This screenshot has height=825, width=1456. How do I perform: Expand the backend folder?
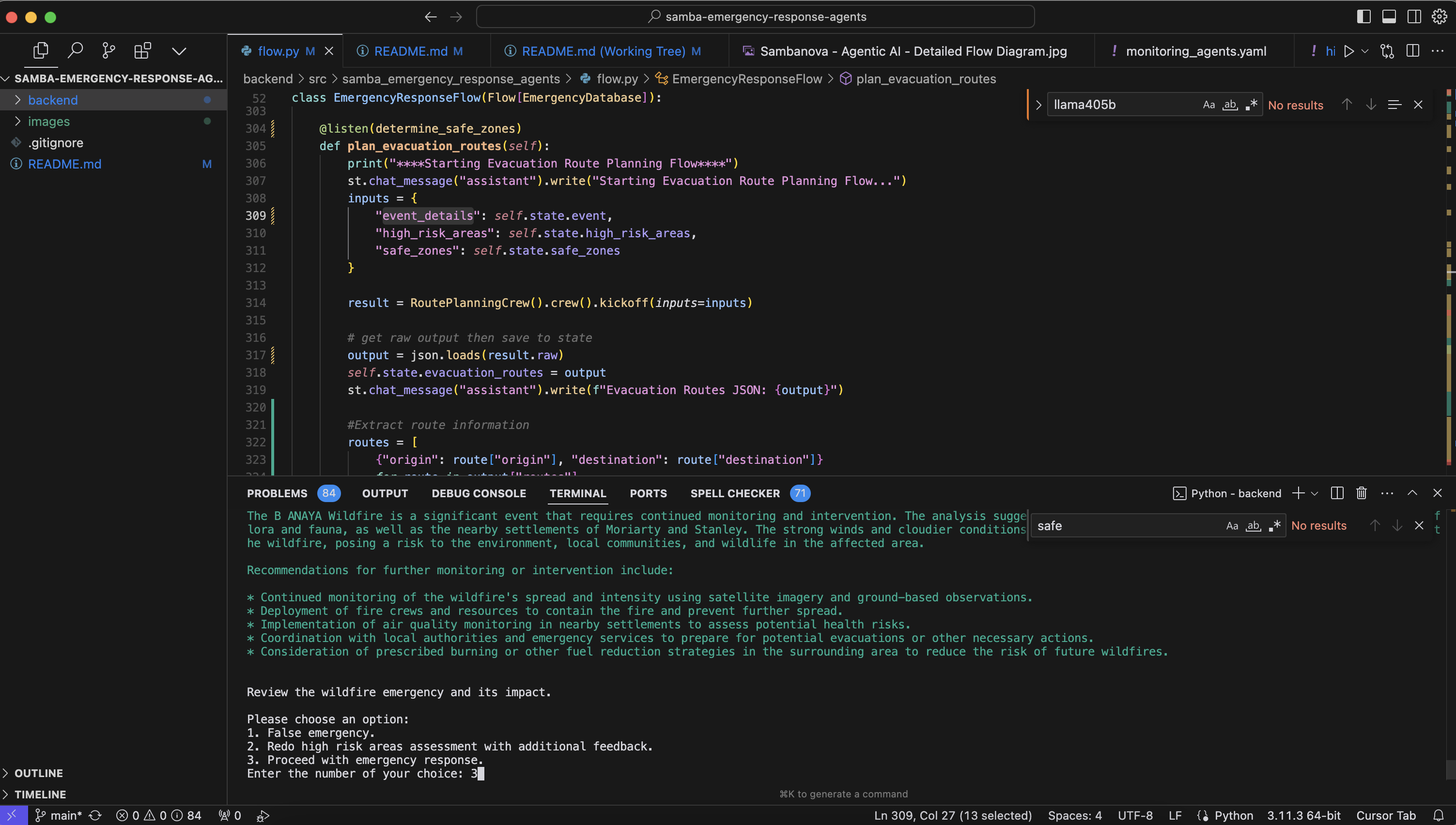(53, 100)
